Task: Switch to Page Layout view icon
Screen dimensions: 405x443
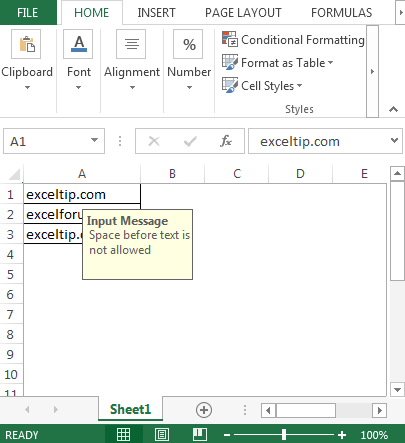Action: (x=162, y=434)
